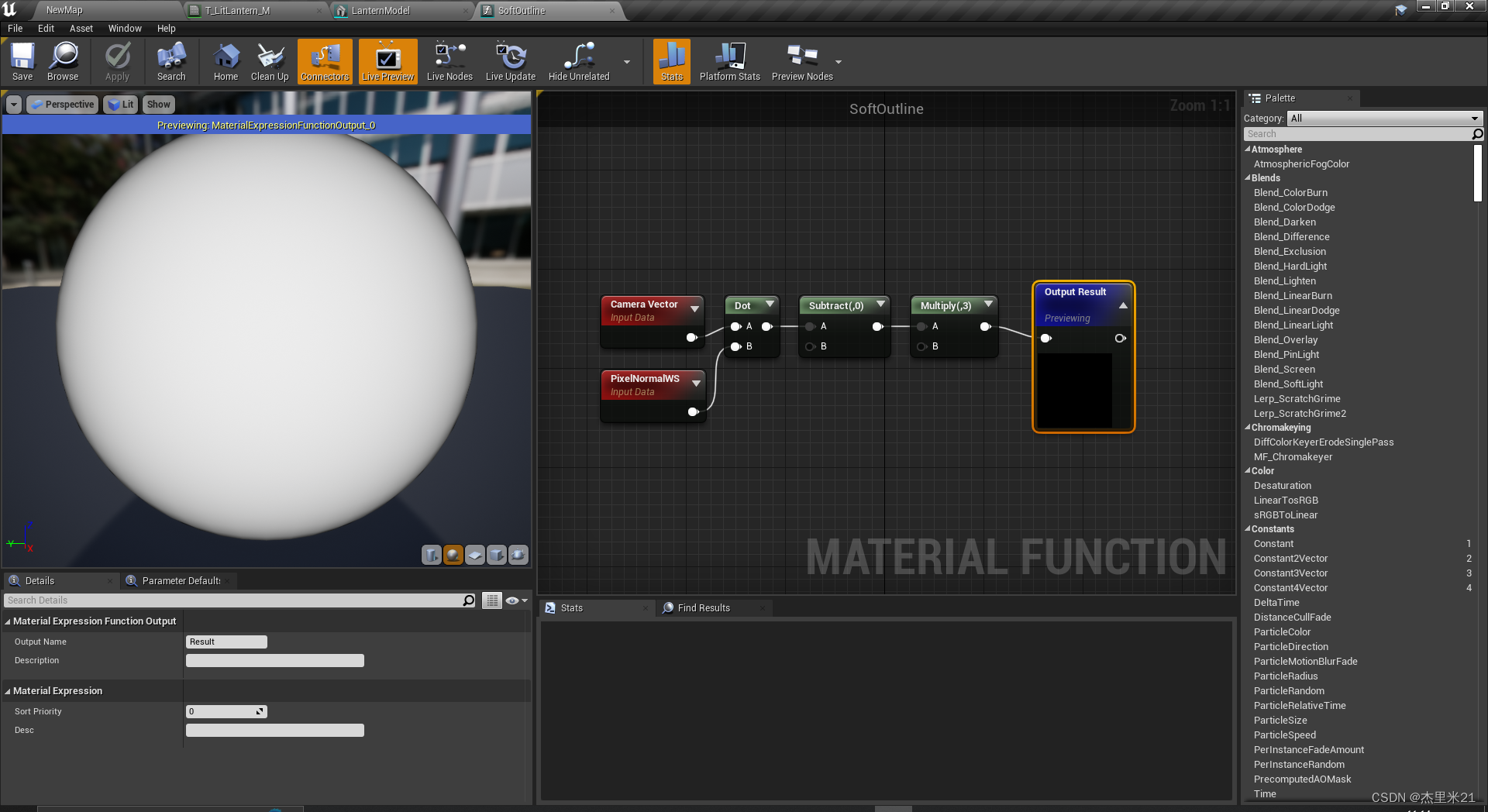Click the Browse icon to find the asset
This screenshot has width=1488, height=812.
(x=63, y=61)
